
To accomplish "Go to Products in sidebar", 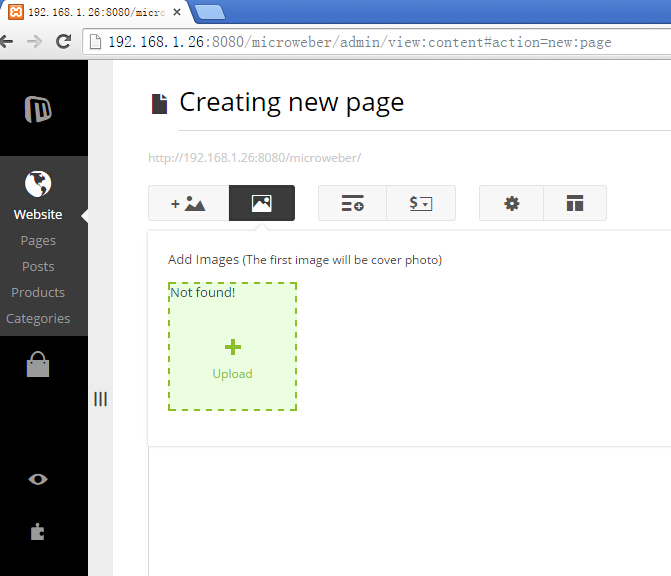I will (38, 293).
